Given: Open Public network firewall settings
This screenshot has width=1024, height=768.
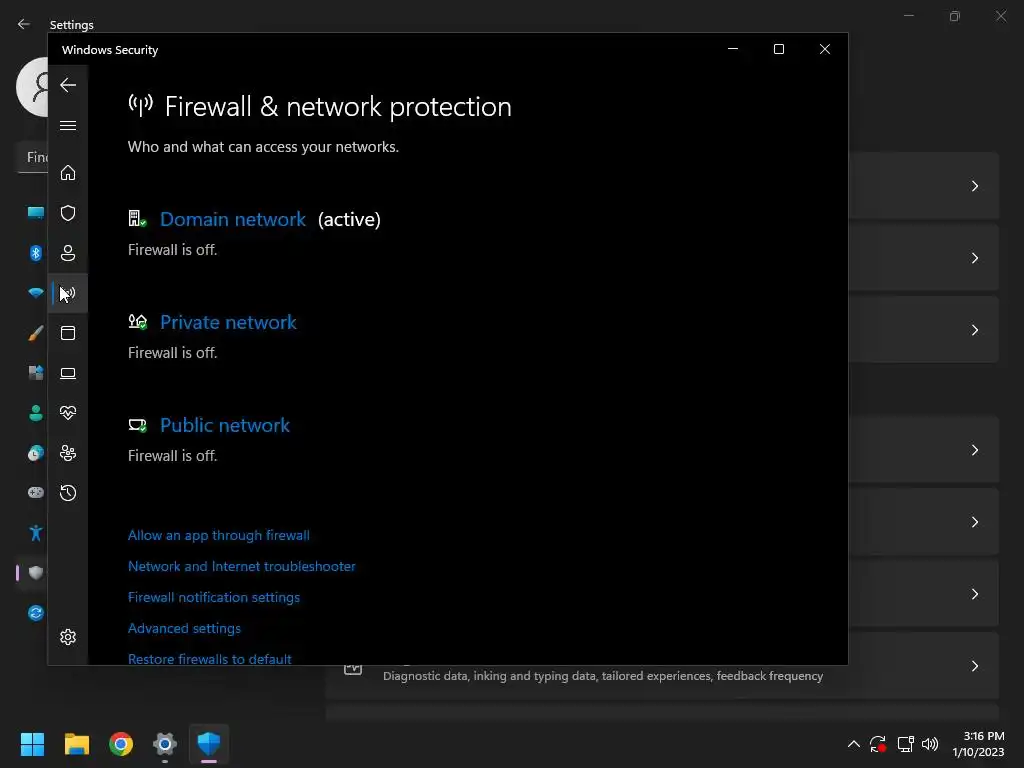Looking at the screenshot, I should click(225, 425).
